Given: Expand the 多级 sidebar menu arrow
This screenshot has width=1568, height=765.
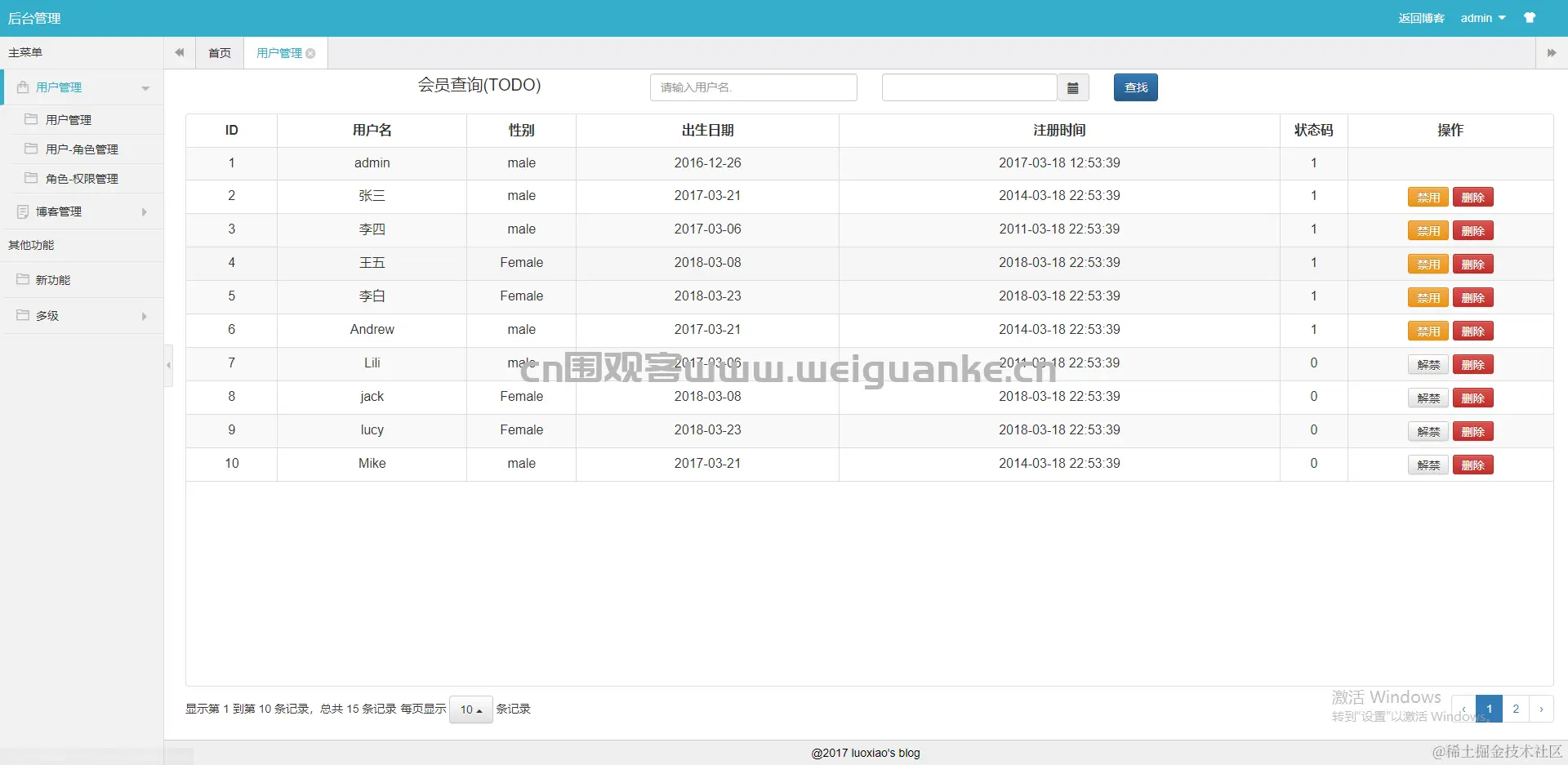Looking at the screenshot, I should [145, 317].
